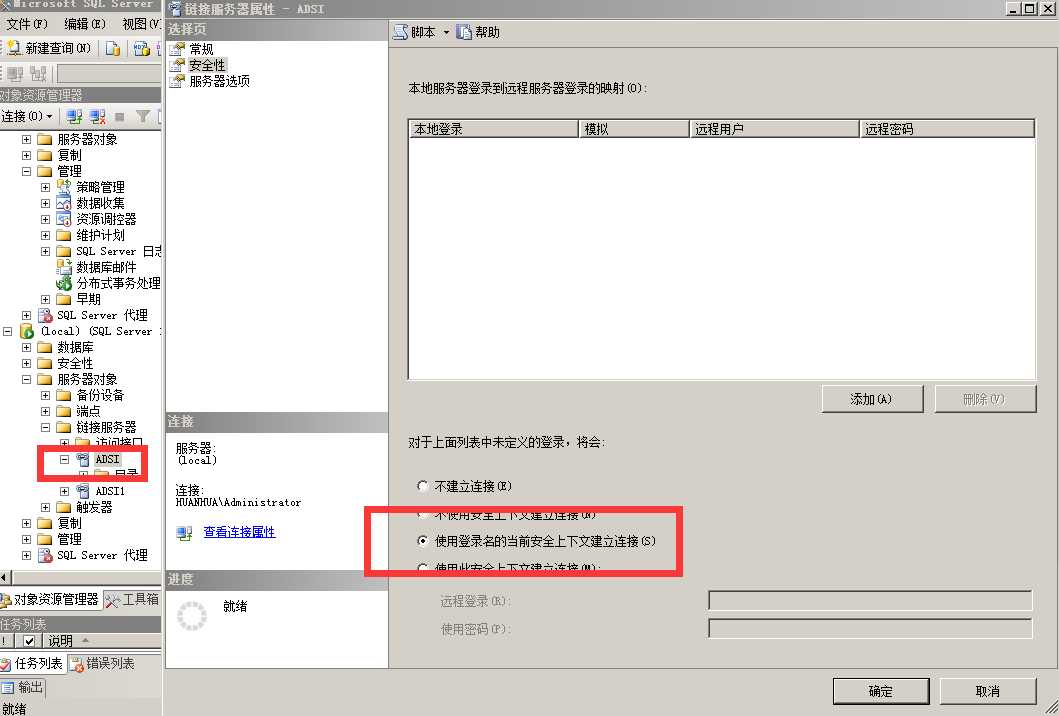The height and width of the screenshot is (716, 1059).
Task: Click the 脚本 script icon
Action: 401,32
